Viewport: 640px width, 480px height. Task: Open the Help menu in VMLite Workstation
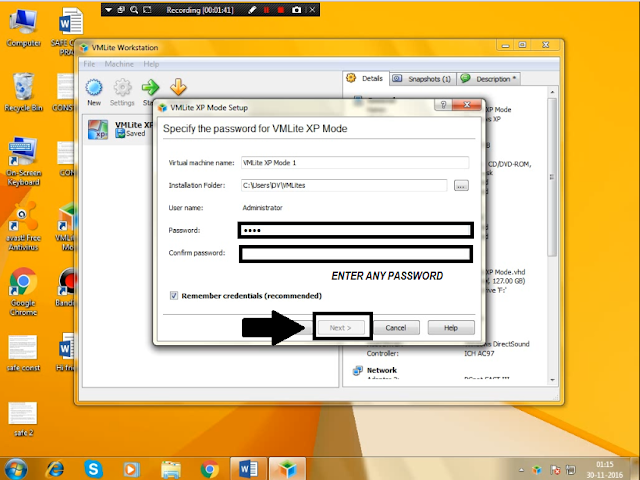pyautogui.click(x=151, y=64)
